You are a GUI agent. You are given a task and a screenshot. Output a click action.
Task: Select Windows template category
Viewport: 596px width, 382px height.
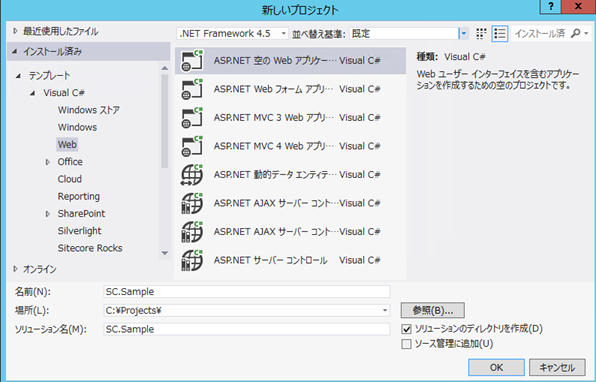77,127
